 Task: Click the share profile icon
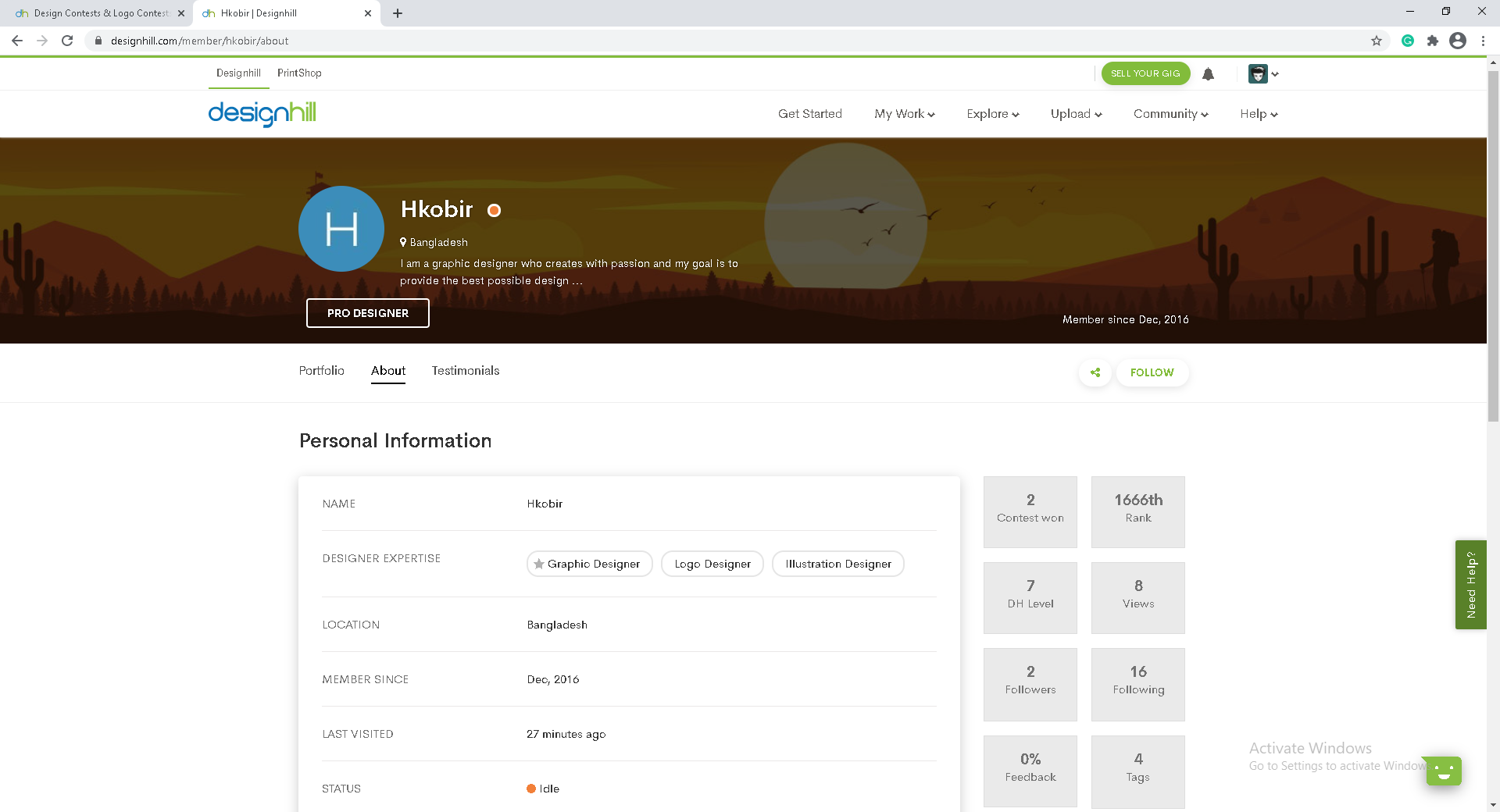pyautogui.click(x=1095, y=372)
